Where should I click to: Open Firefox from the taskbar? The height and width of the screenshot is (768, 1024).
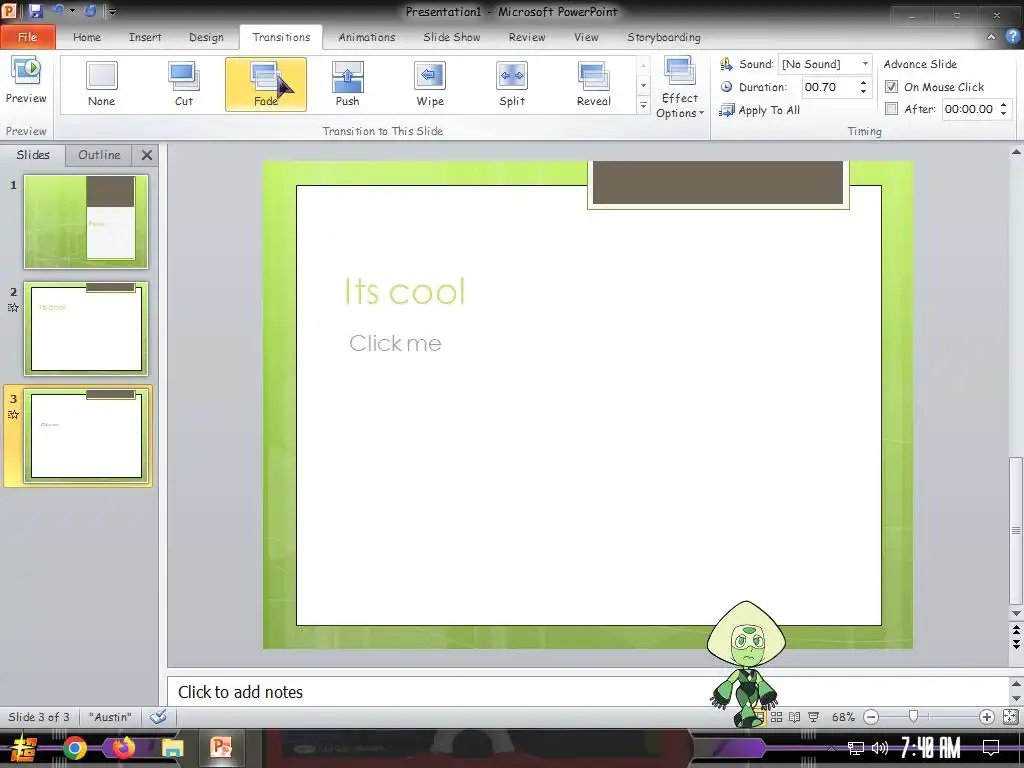click(123, 748)
